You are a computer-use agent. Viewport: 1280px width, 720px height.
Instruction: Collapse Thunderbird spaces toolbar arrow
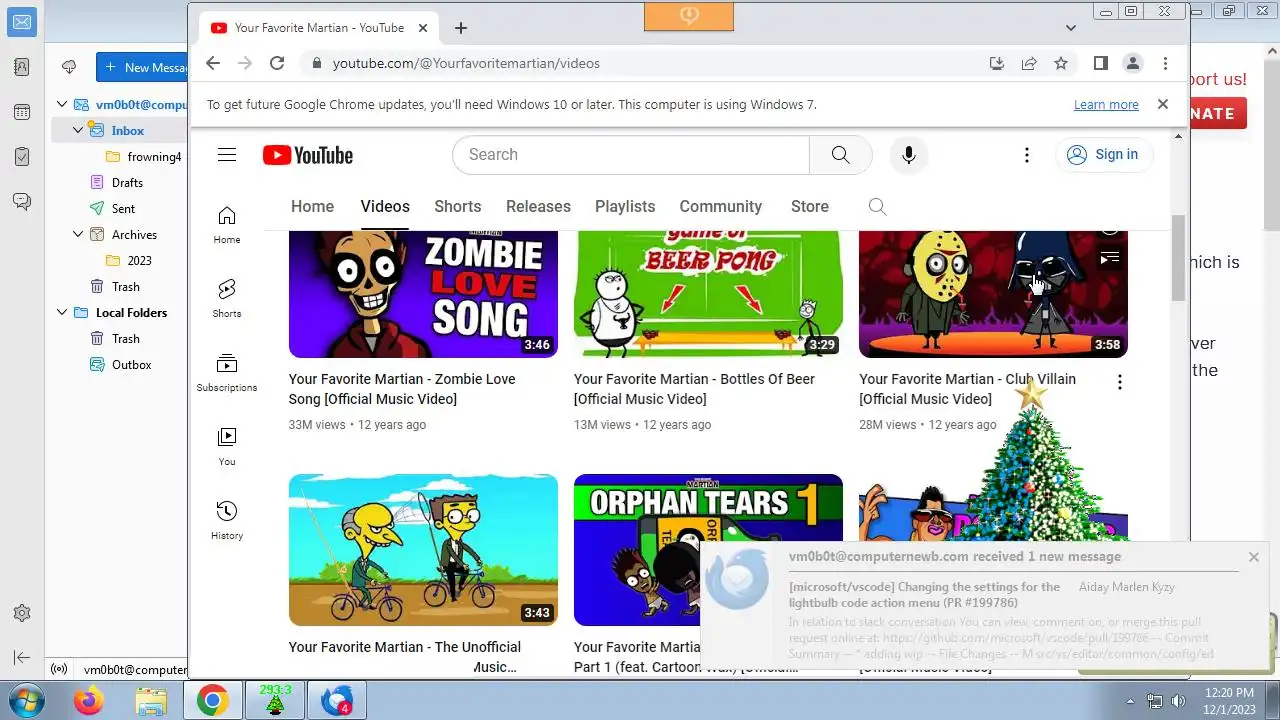coord(22,657)
